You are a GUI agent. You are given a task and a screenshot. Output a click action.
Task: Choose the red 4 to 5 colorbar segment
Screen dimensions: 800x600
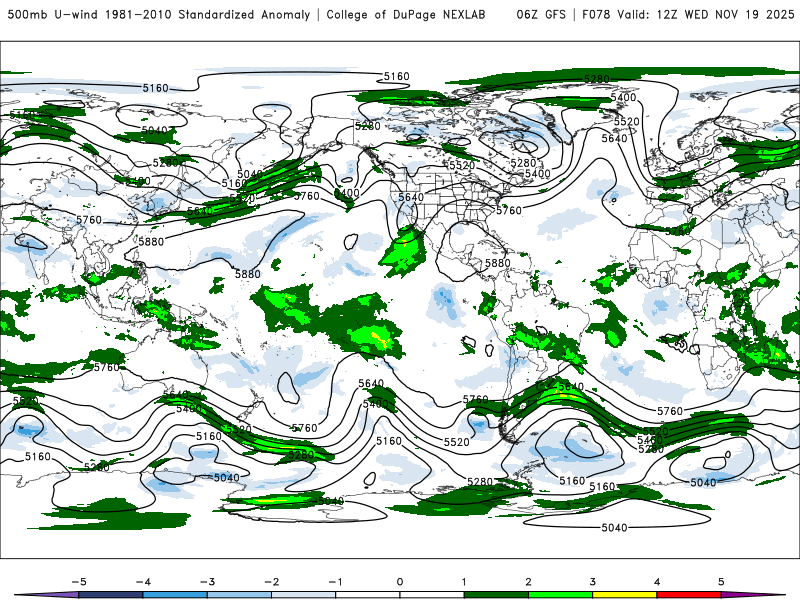point(689,595)
